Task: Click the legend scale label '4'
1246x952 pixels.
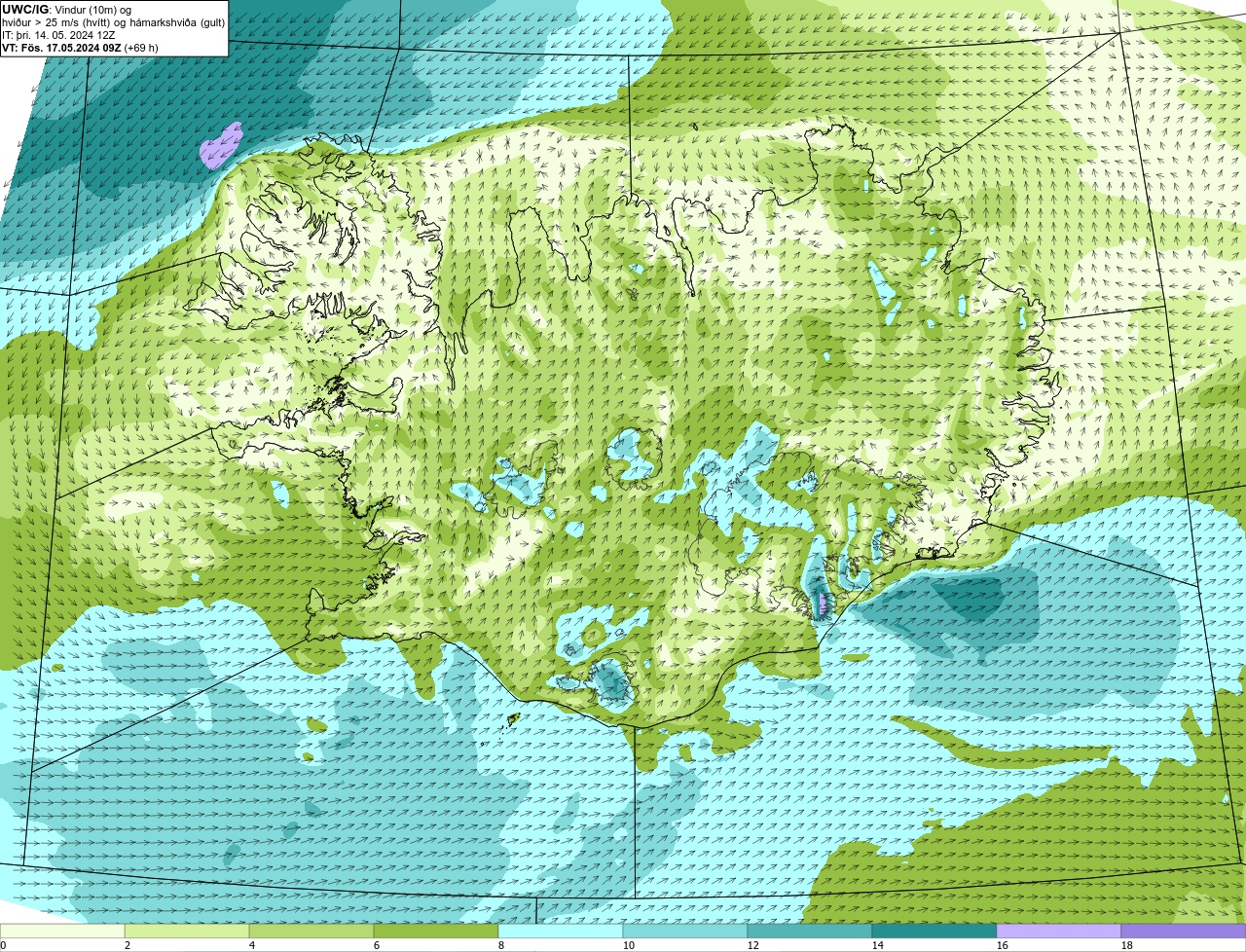Action: point(252,945)
